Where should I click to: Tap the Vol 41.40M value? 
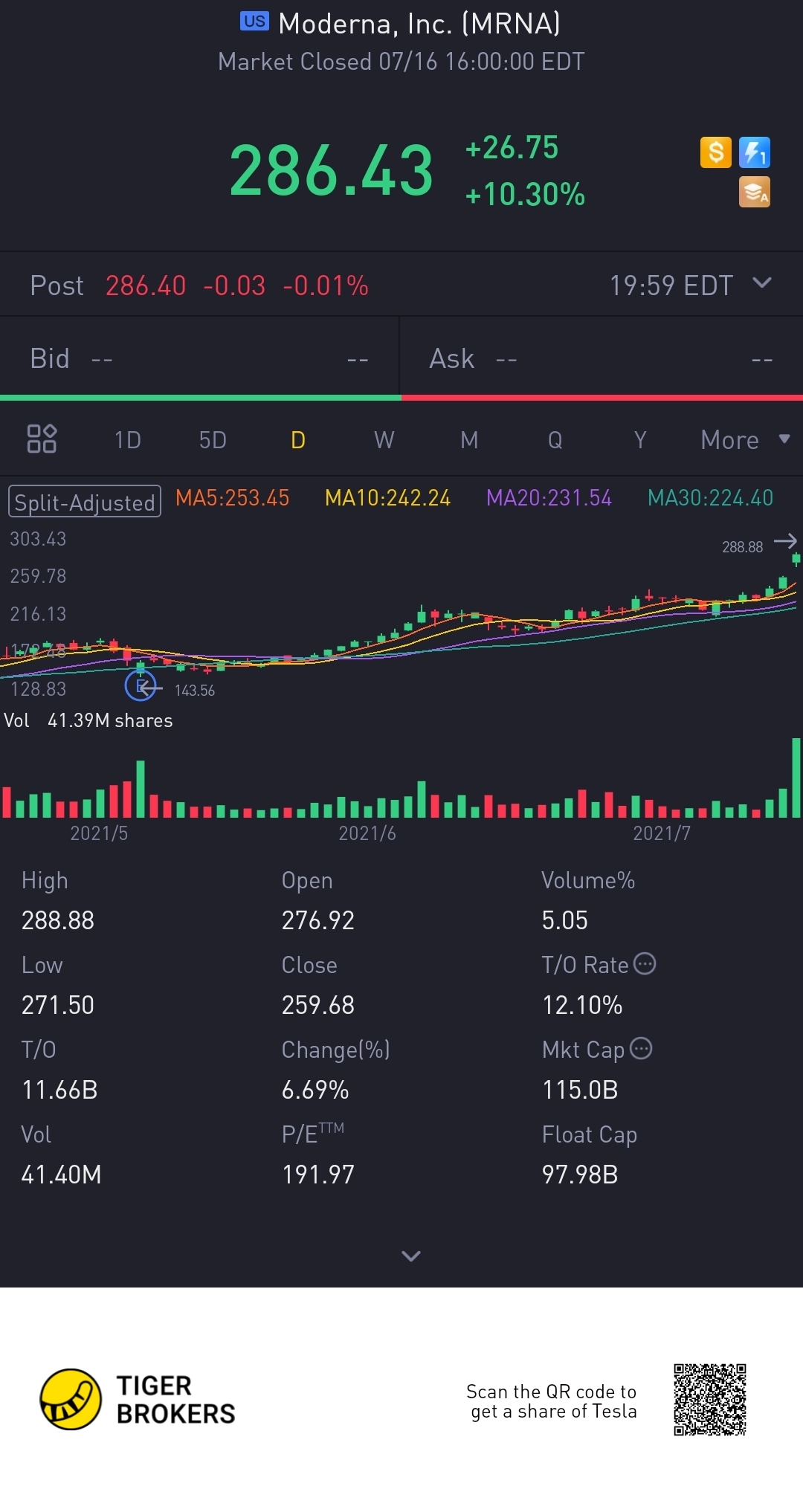click(x=61, y=1175)
